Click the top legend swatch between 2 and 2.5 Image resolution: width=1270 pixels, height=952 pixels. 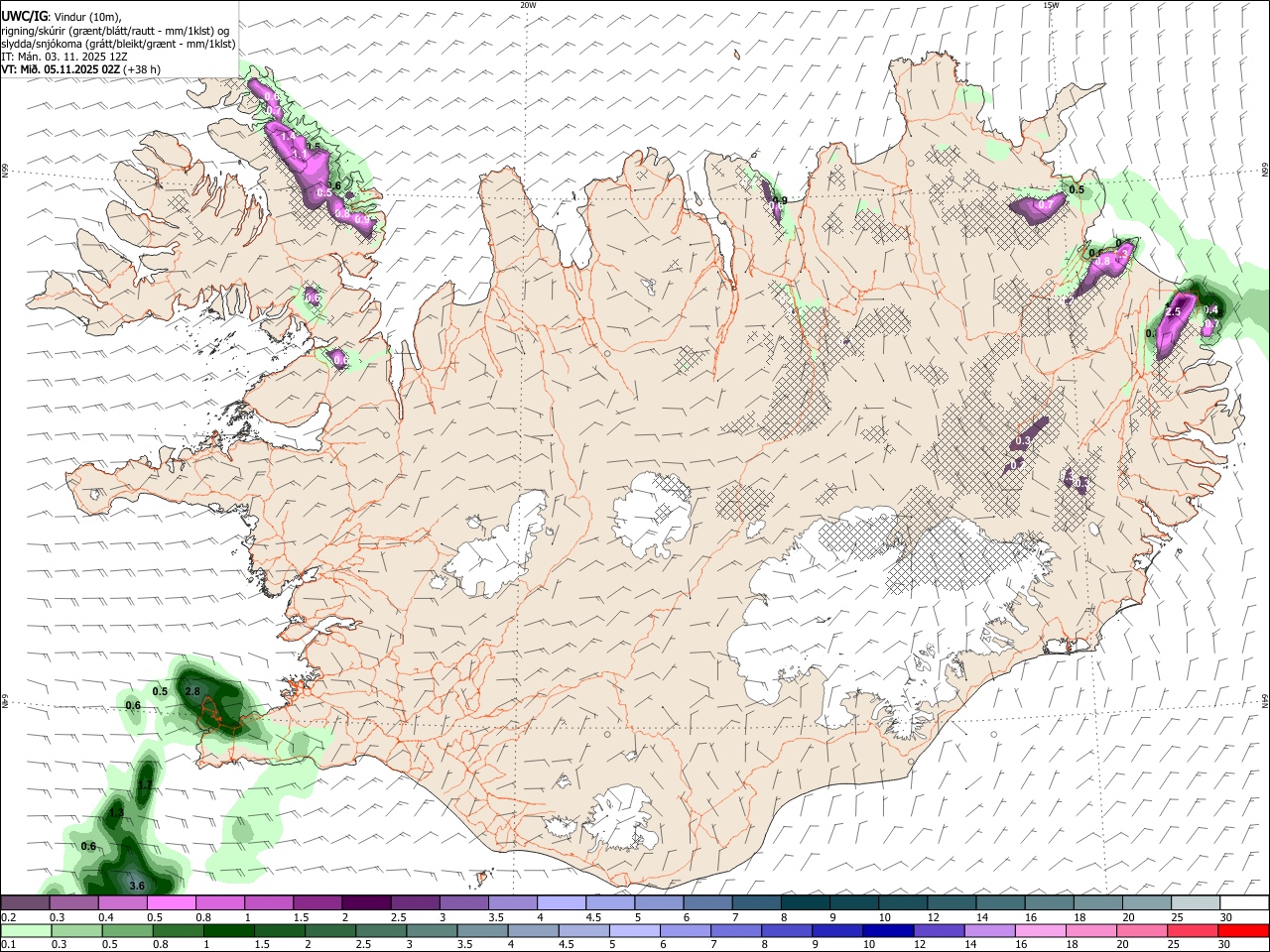pyautogui.click(x=366, y=902)
